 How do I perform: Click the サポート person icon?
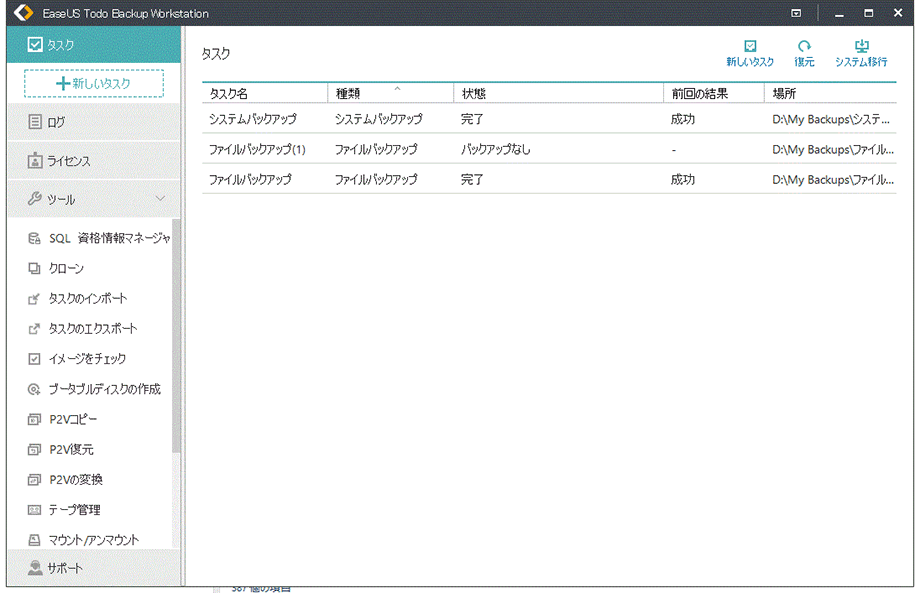click(x=35, y=568)
